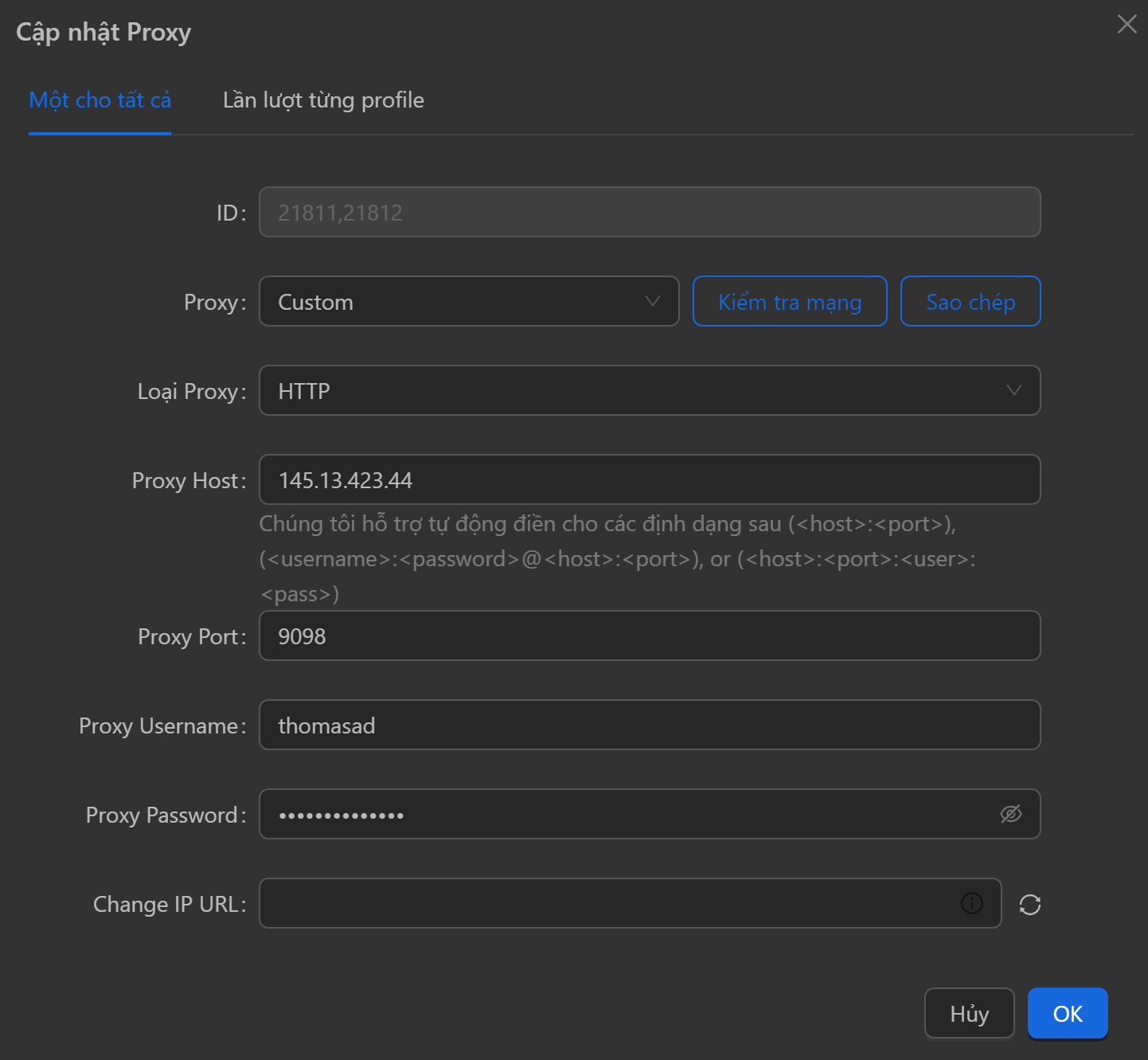Click the chevron arrow in the Proxy combo box
The image size is (1148, 1060).
pyautogui.click(x=653, y=301)
